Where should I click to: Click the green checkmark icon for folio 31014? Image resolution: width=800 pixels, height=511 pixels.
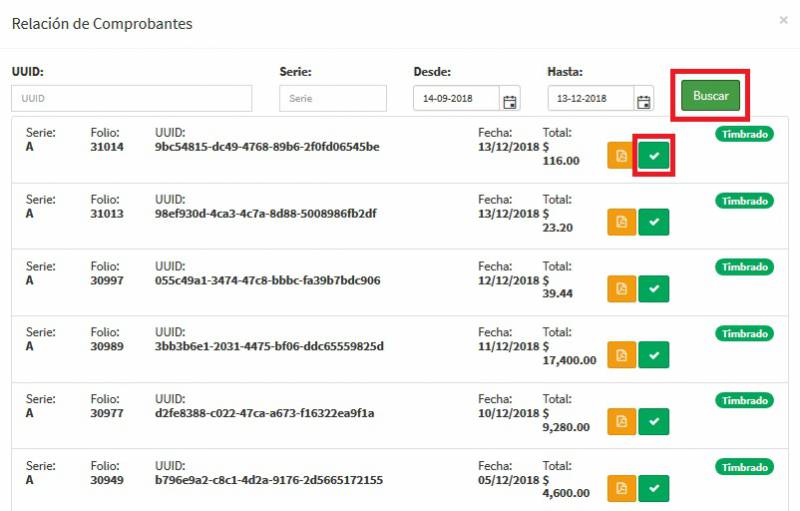[654, 156]
